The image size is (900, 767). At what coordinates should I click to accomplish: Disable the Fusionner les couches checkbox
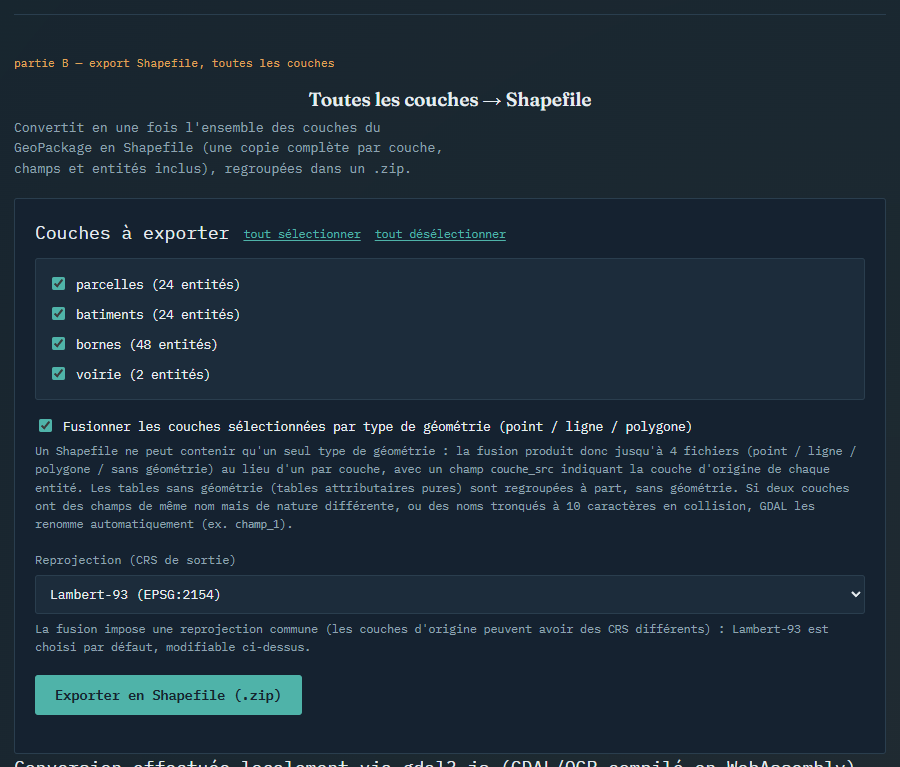click(45, 425)
